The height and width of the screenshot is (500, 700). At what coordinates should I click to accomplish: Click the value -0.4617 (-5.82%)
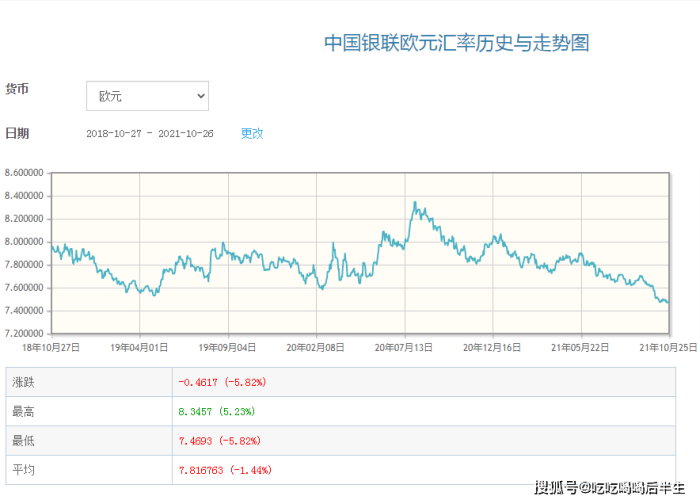[x=222, y=382]
